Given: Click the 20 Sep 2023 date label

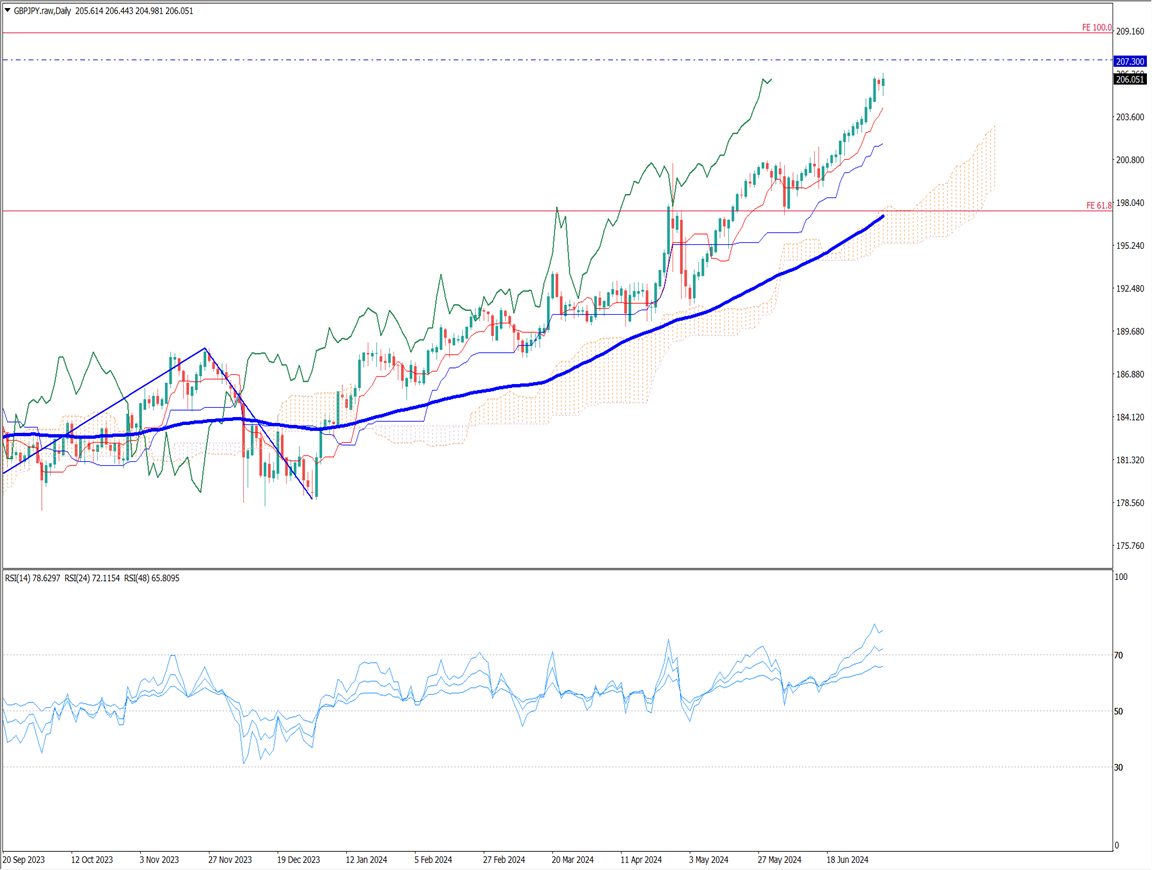Looking at the screenshot, I should [x=25, y=859].
